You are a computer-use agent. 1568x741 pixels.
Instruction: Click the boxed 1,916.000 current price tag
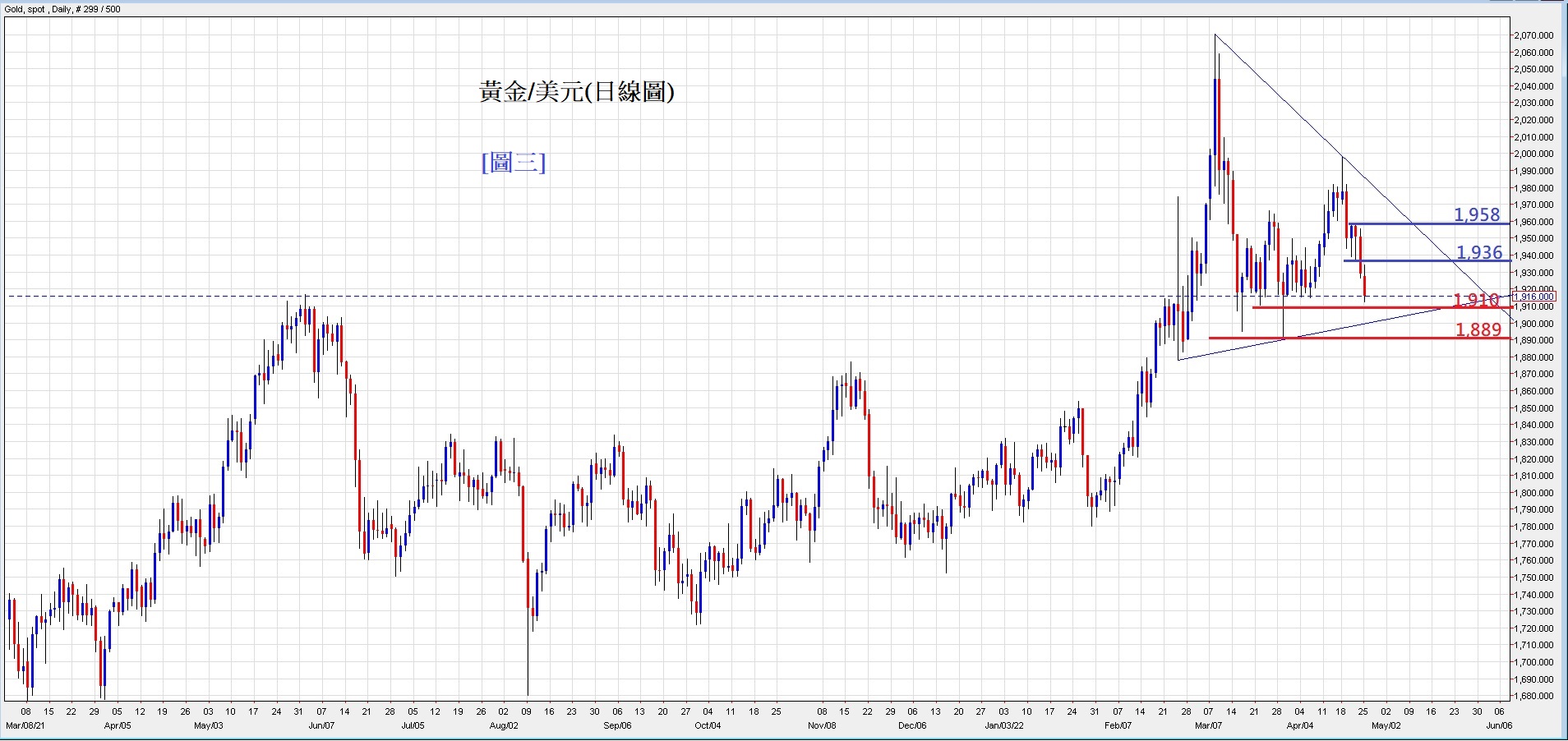click(x=1533, y=297)
